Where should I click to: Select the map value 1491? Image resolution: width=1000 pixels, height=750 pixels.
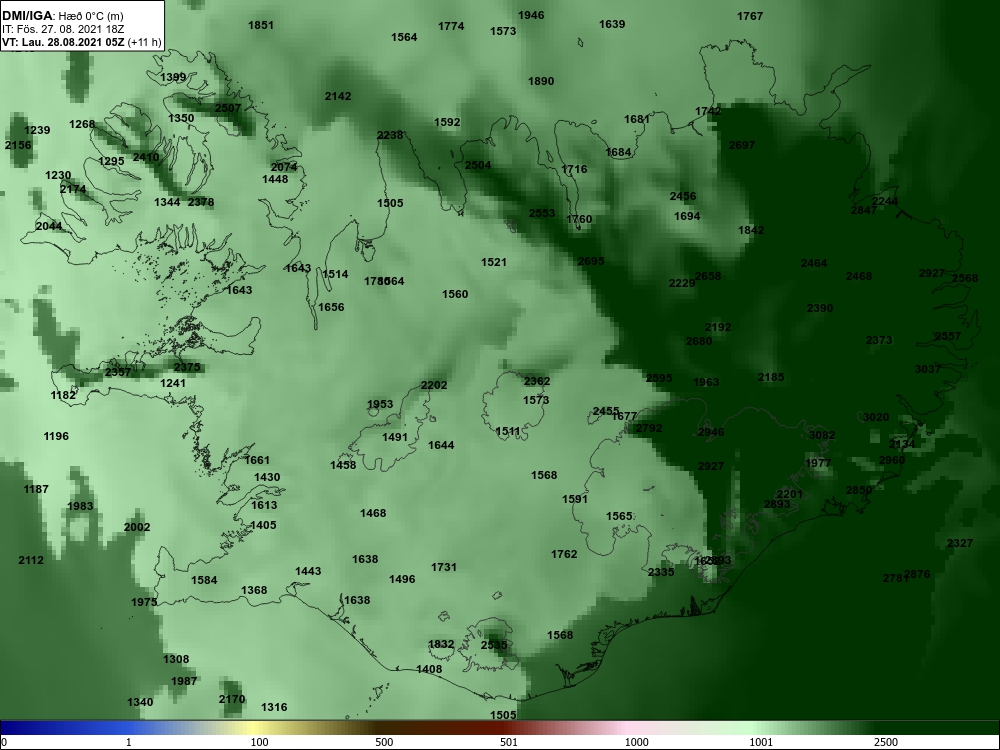point(395,438)
